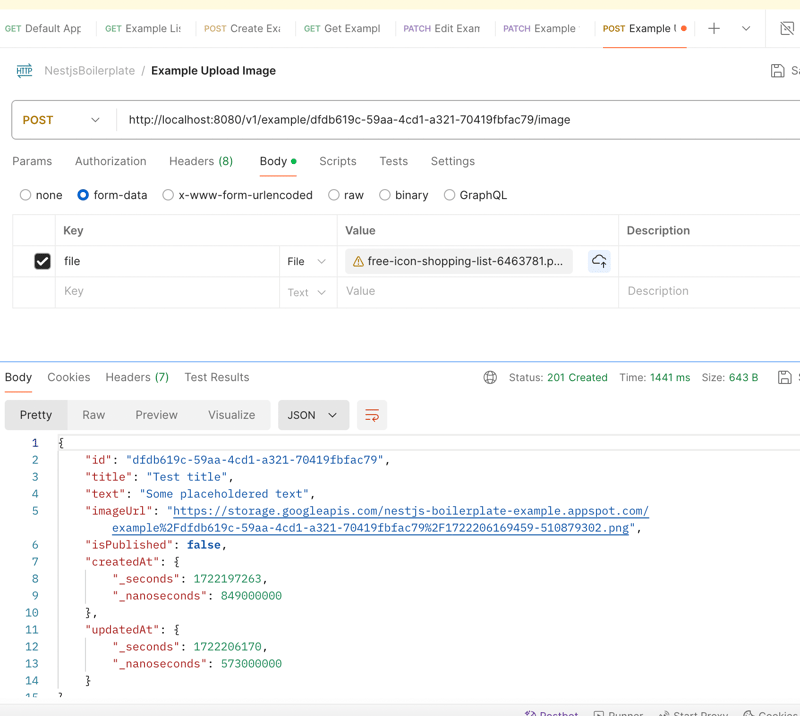
Task: Click the Example Upload Image title
Action: click(x=213, y=70)
